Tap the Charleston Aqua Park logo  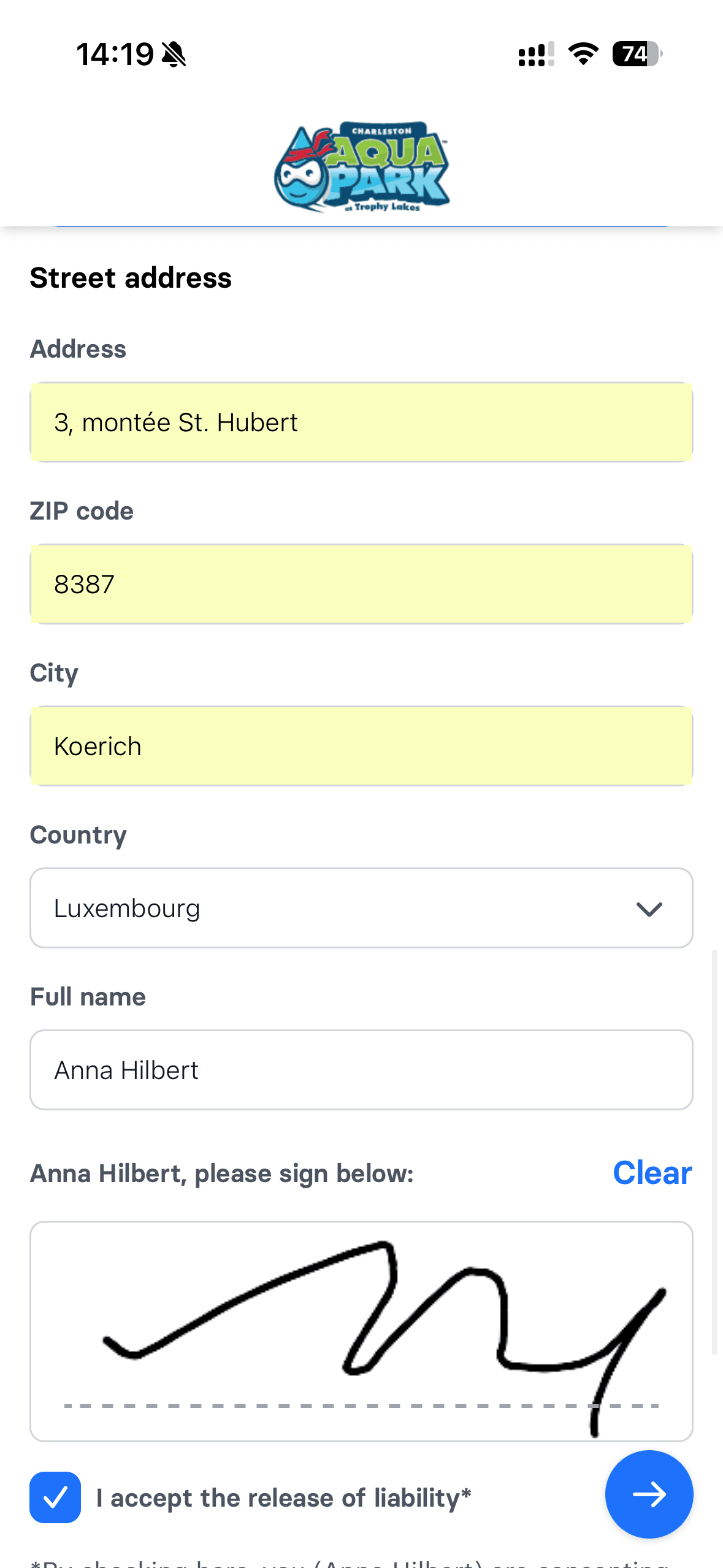pyautogui.click(x=362, y=167)
